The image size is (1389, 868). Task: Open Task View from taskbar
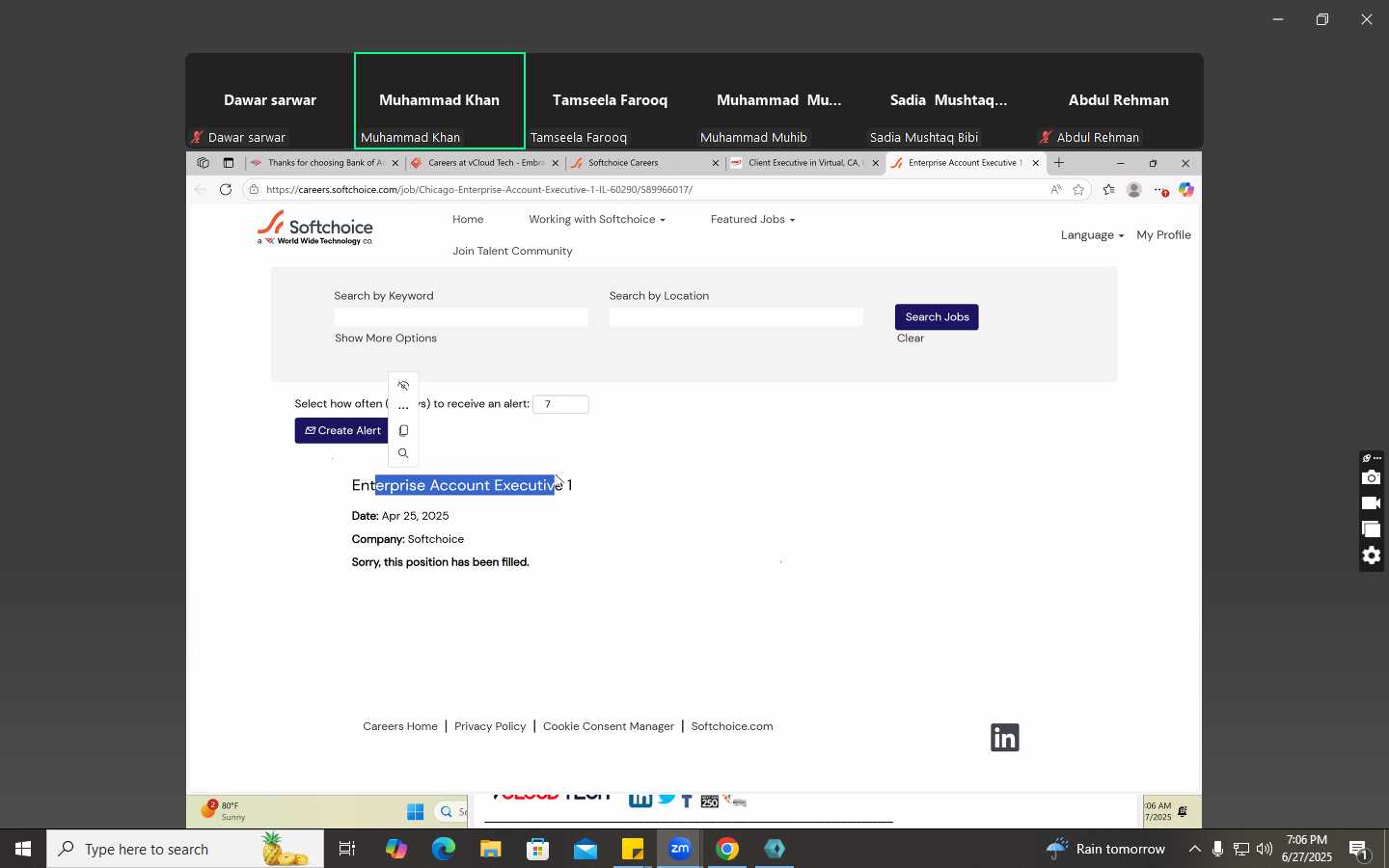(x=347, y=850)
